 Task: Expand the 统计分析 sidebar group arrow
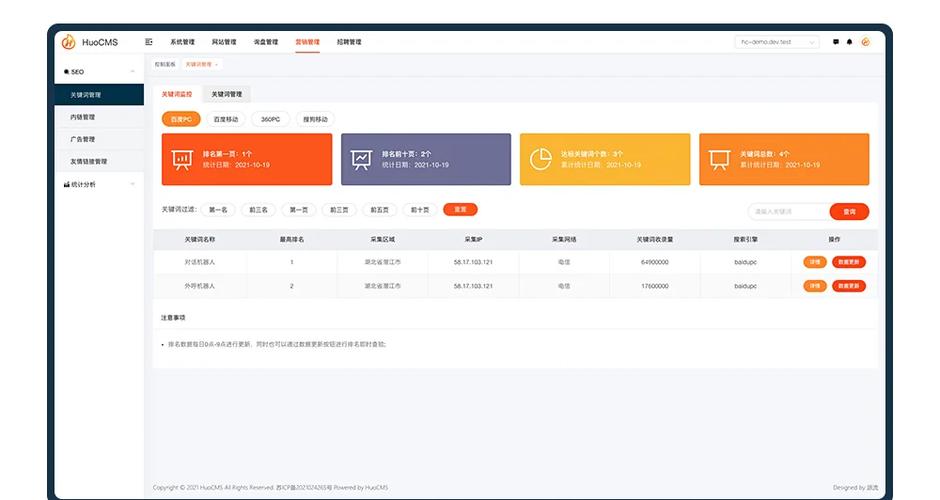[132, 185]
